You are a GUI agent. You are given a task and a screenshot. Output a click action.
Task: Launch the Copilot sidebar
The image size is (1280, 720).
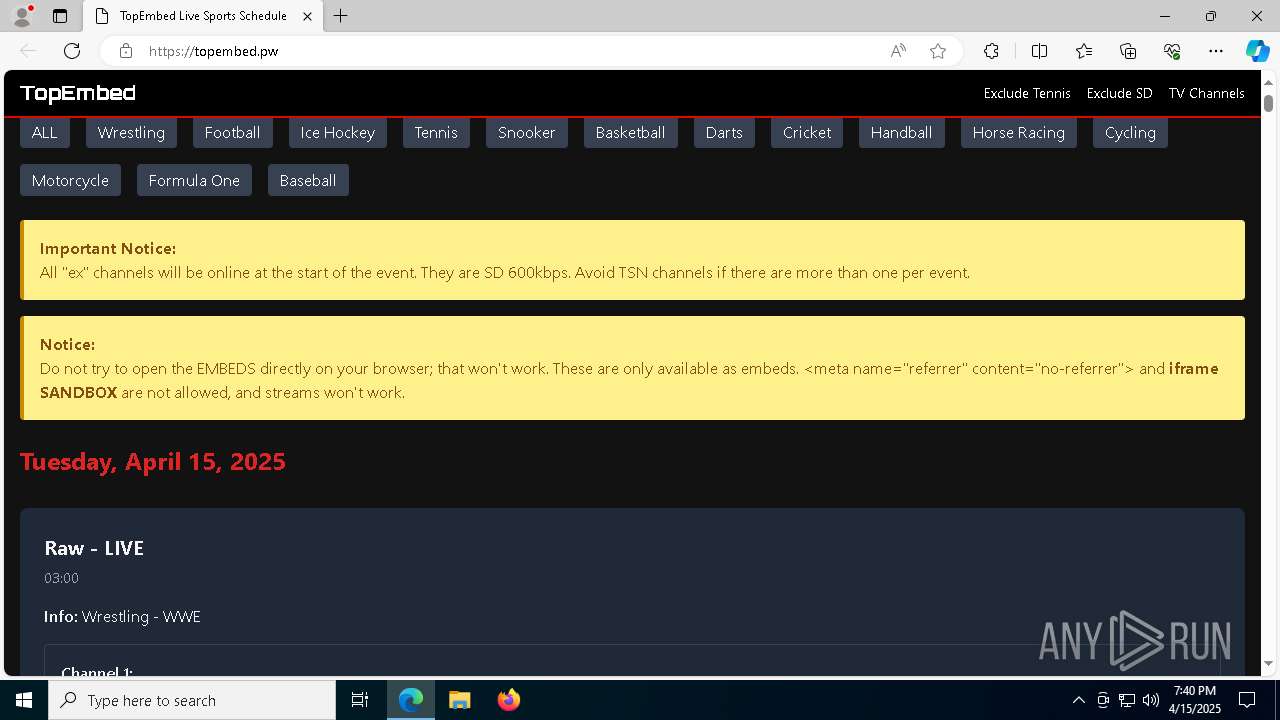pyautogui.click(x=1257, y=51)
